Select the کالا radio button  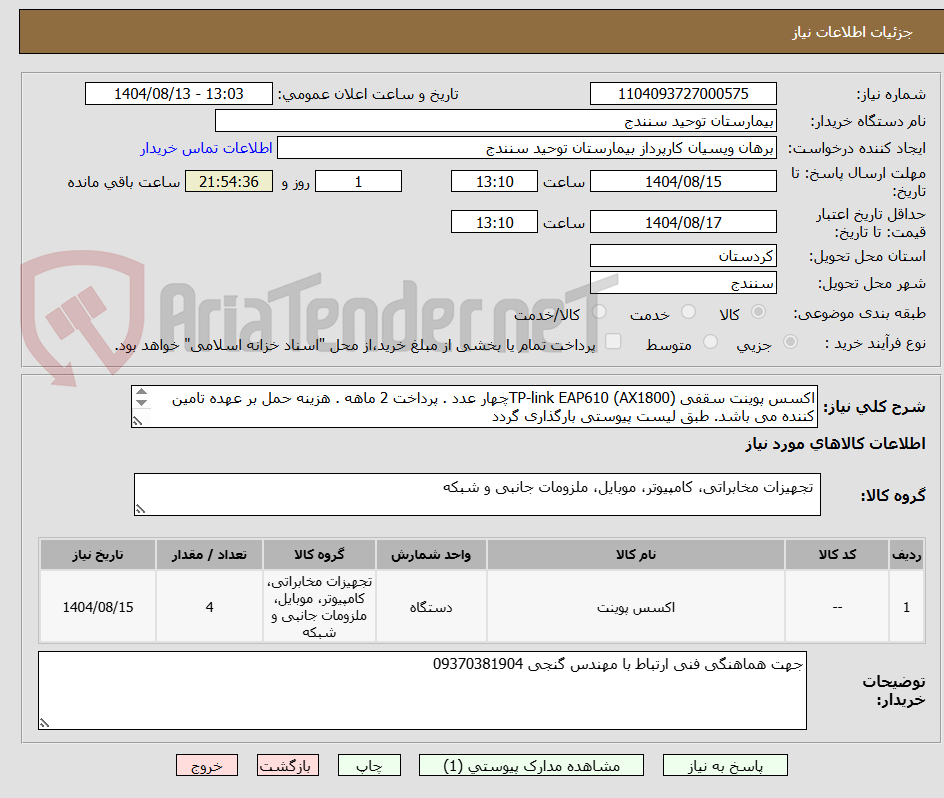(x=757, y=311)
